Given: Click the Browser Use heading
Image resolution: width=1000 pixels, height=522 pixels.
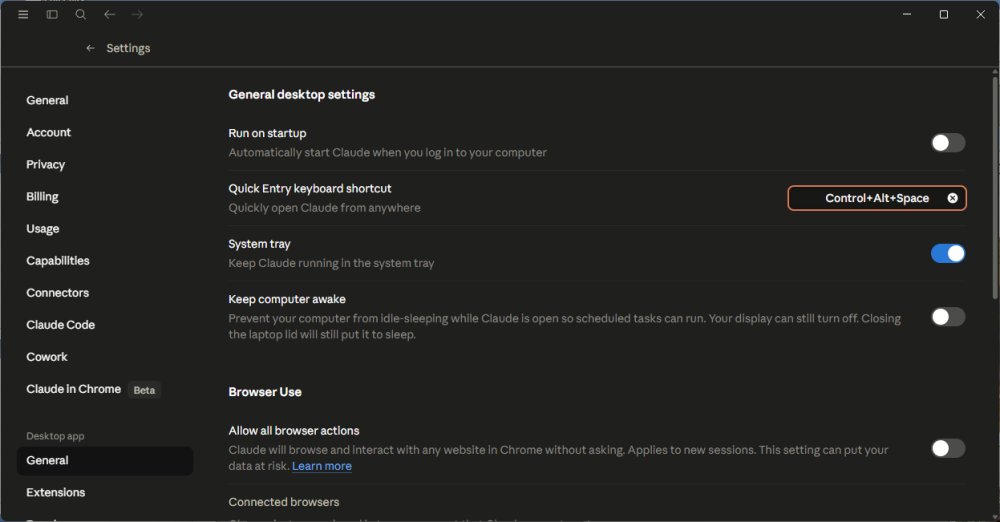Looking at the screenshot, I should click(x=265, y=392).
